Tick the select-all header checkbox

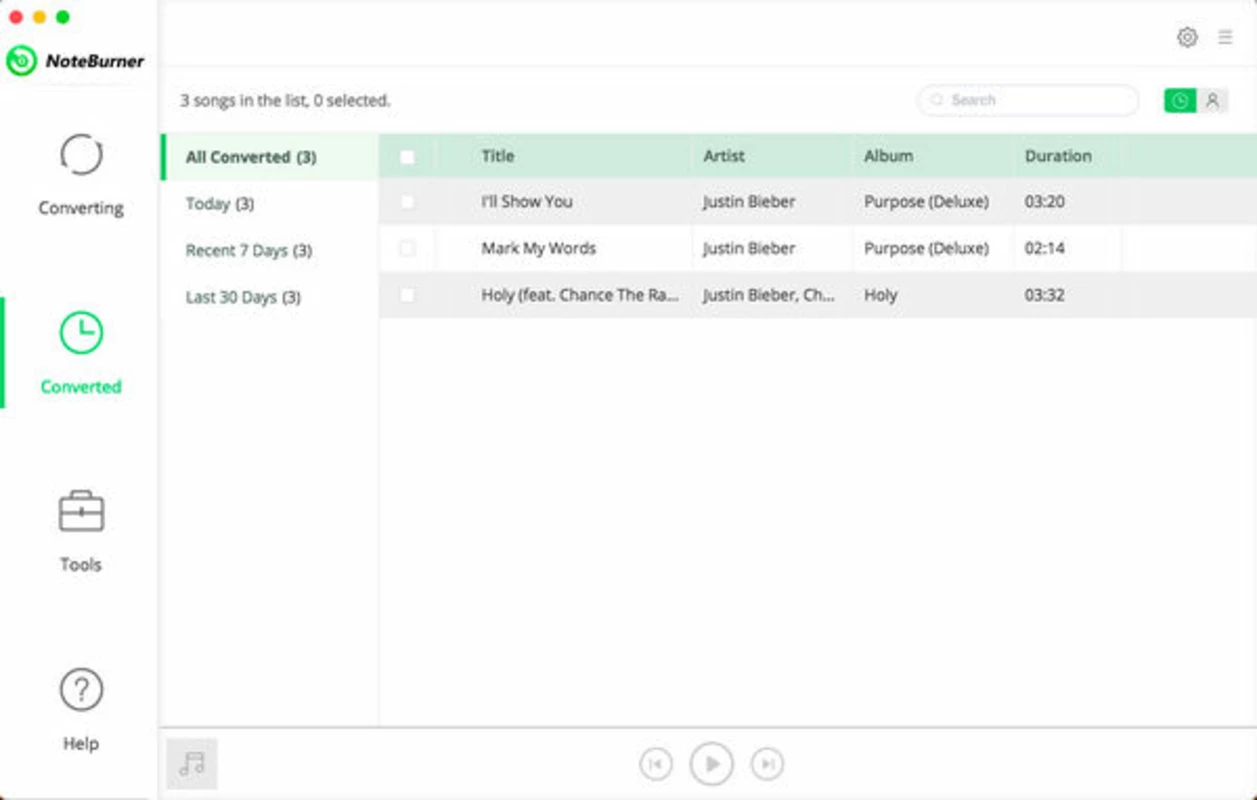(x=407, y=157)
